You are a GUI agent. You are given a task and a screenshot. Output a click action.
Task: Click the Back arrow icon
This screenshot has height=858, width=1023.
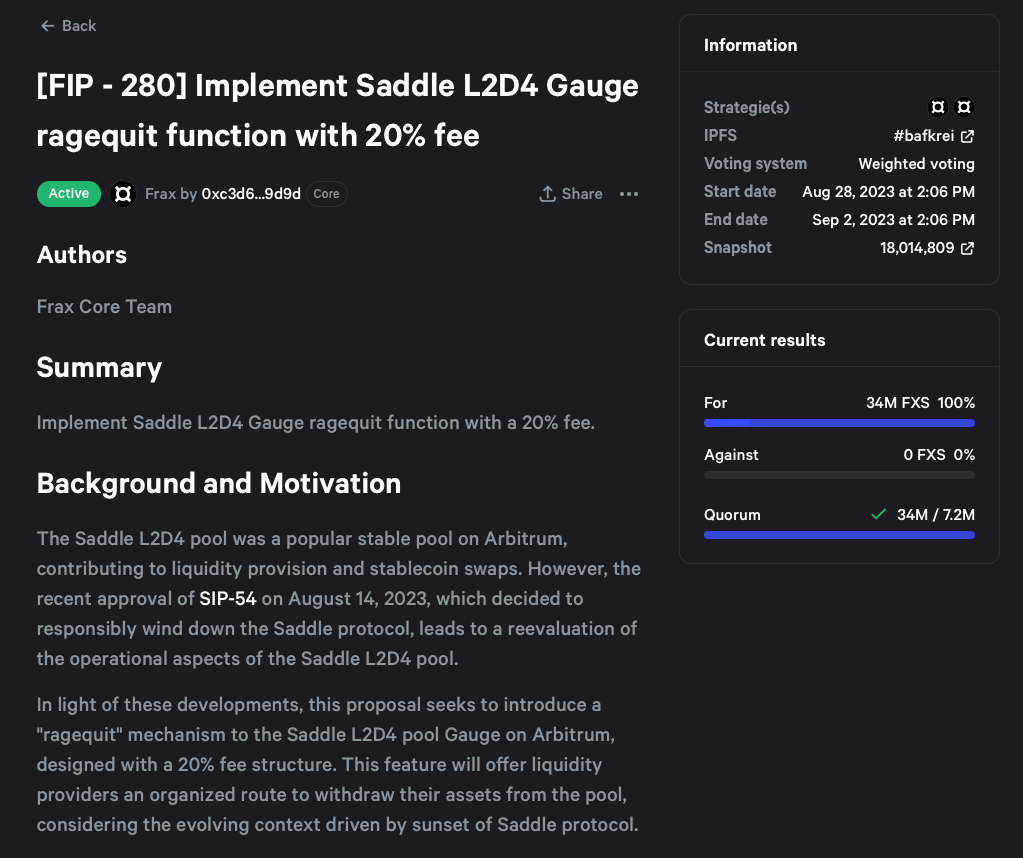click(x=47, y=26)
